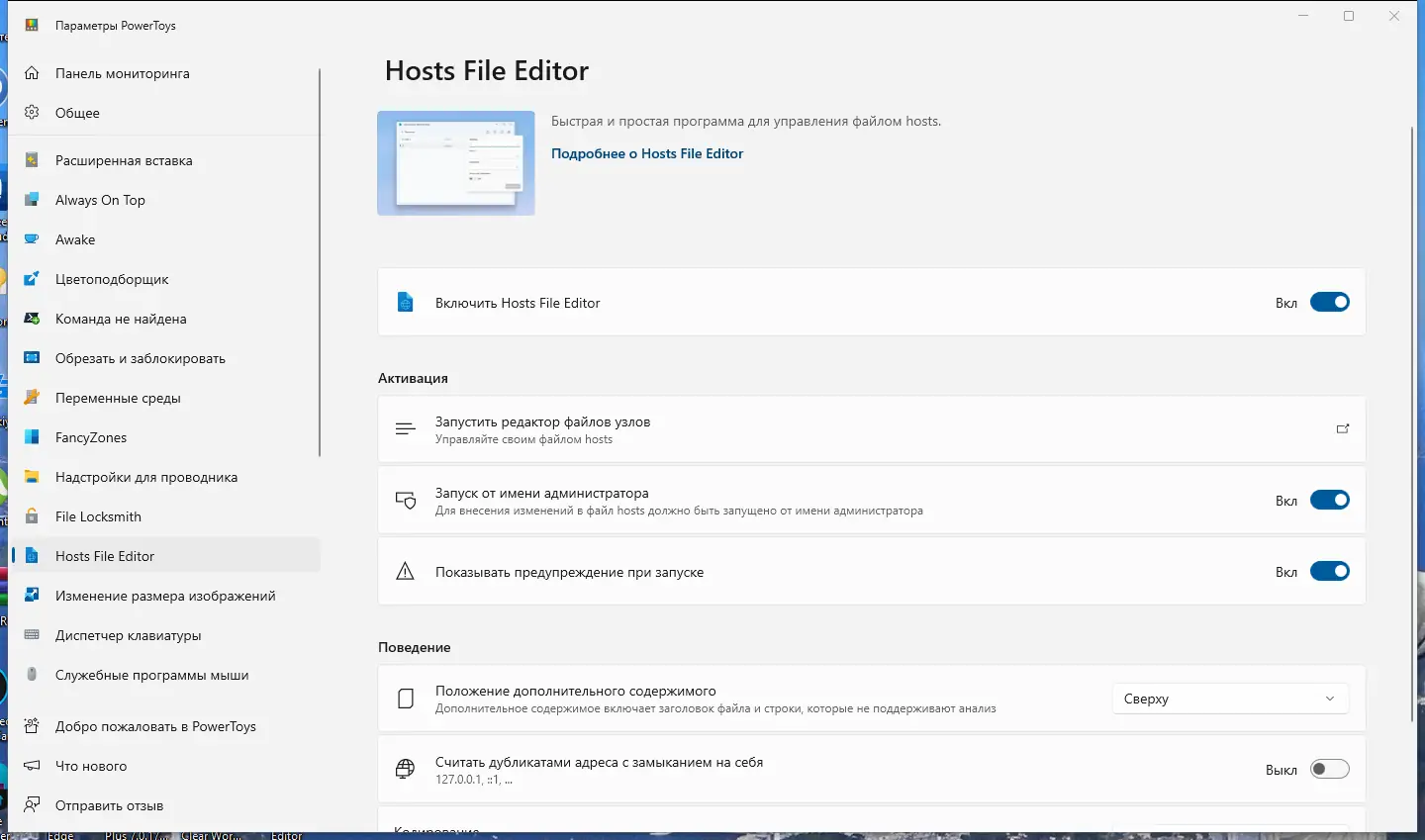The height and width of the screenshot is (840, 1425).
Task: Click the FancyZones icon in sidebar
Action: 32,437
